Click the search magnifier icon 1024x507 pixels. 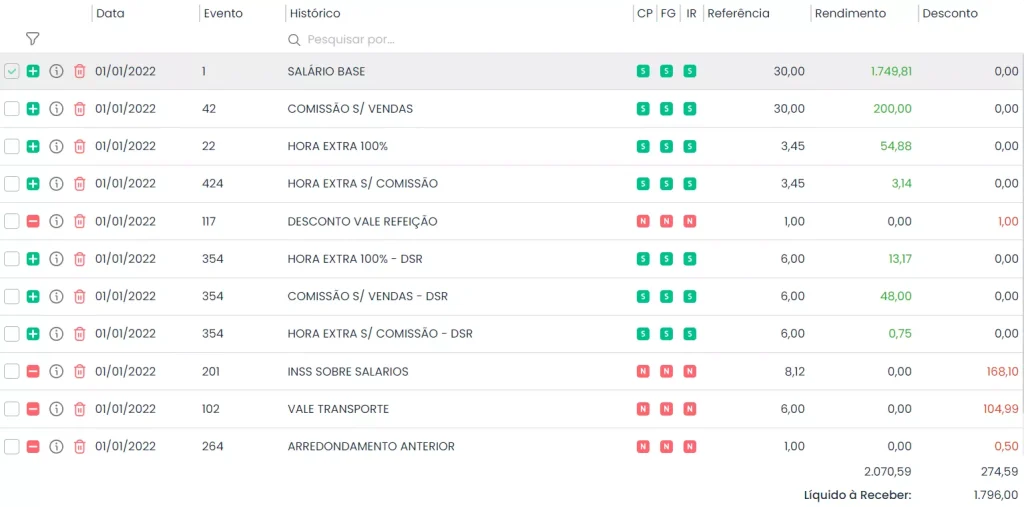click(294, 40)
